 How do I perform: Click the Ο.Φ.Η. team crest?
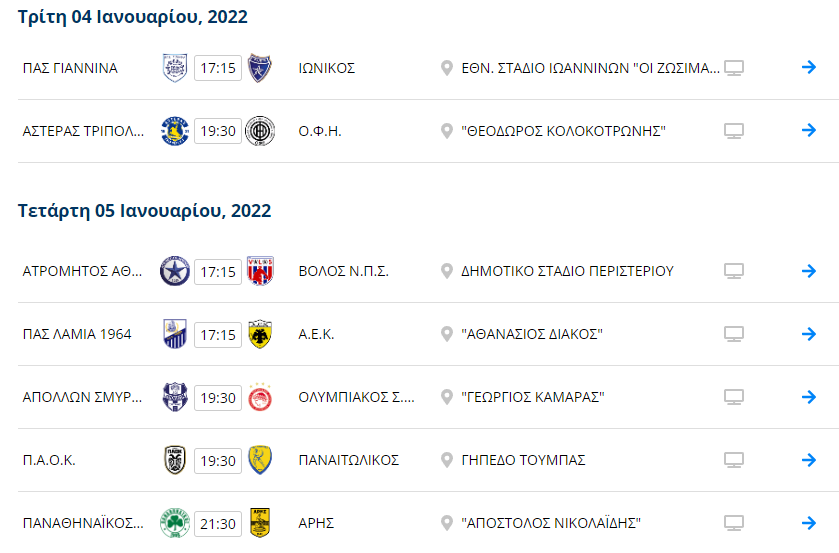(260, 131)
